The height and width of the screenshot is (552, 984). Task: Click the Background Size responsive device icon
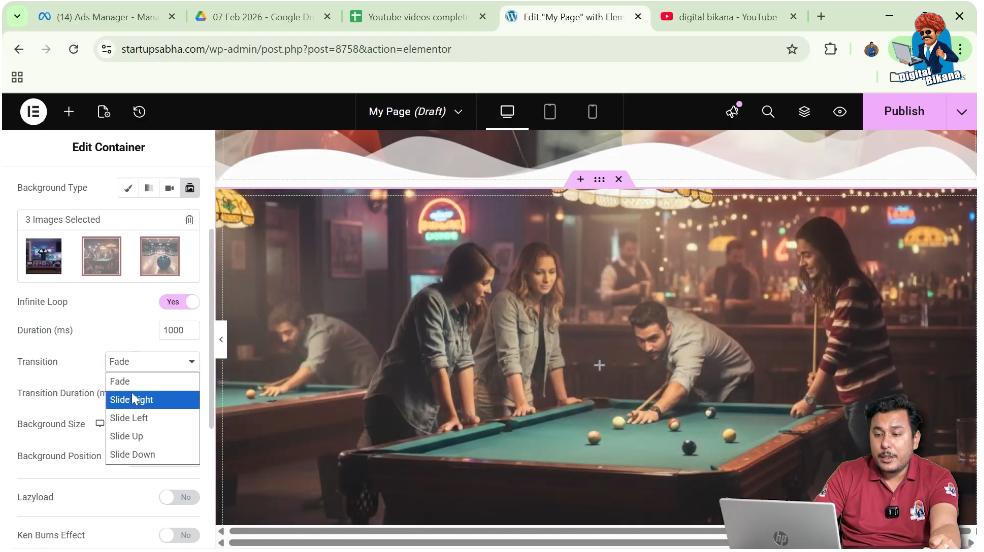[x=99, y=424]
